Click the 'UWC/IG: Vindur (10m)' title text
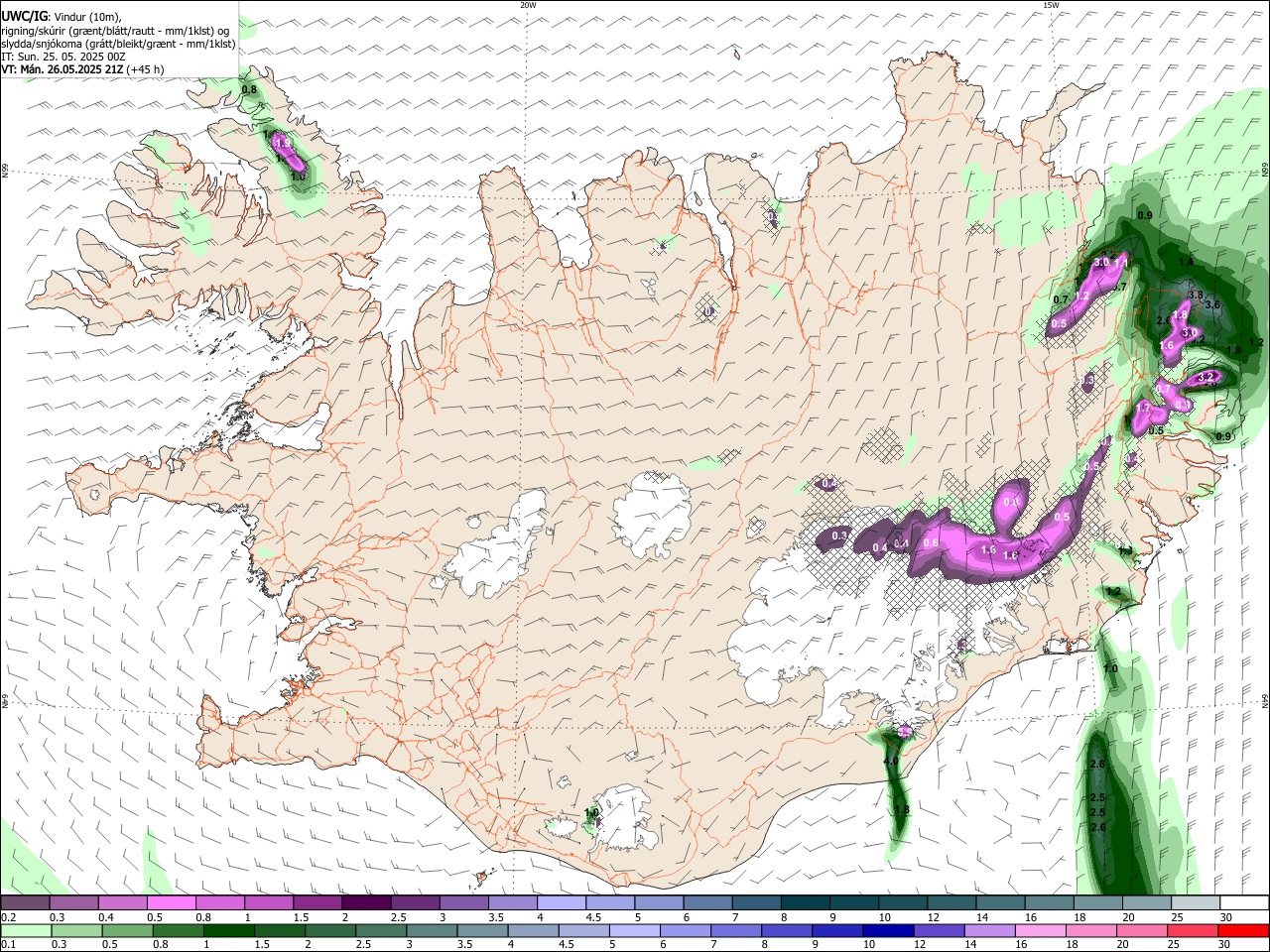 point(61,16)
